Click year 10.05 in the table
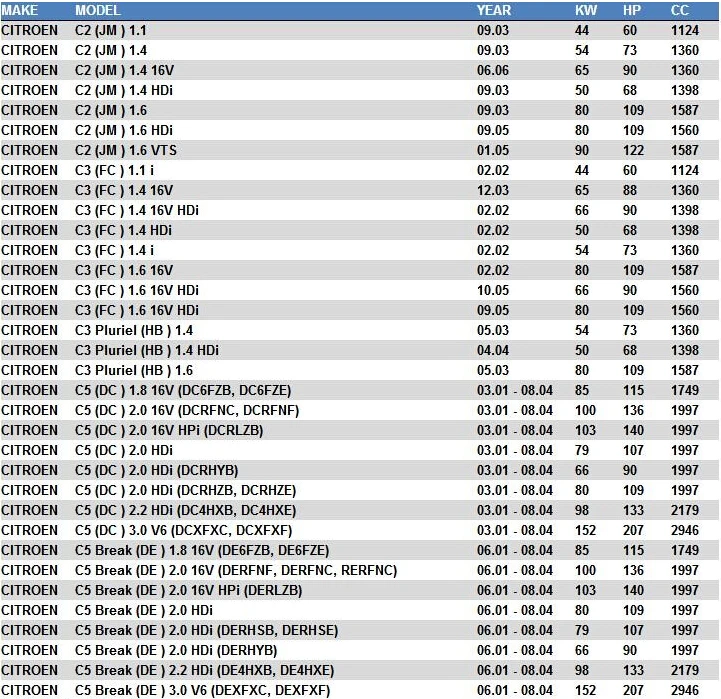This screenshot has height=699, width=721. (492, 290)
